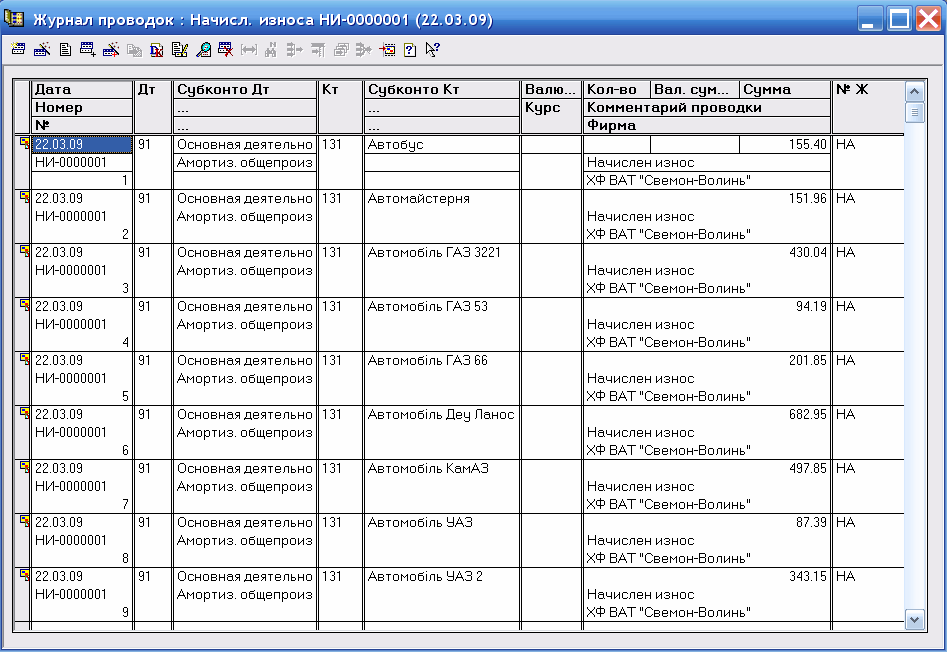Select the "Автомобіль КамАЗ" cell

(442, 469)
